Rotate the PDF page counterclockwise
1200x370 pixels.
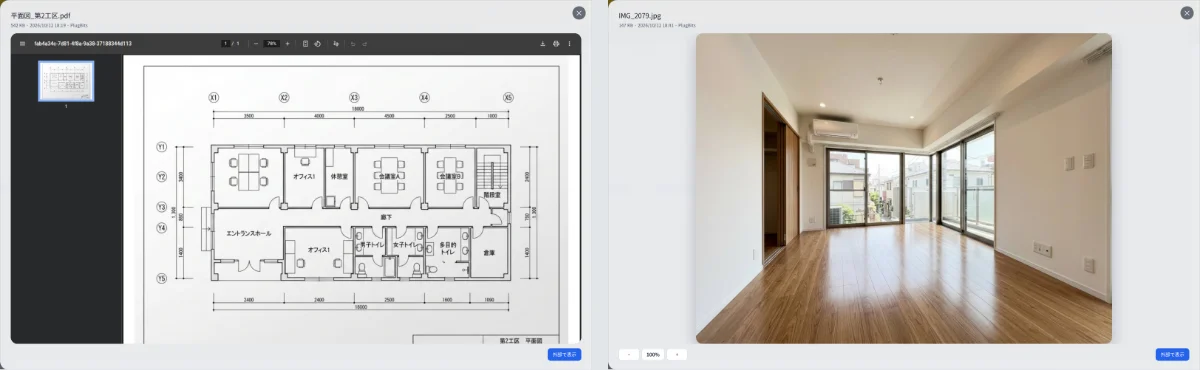coord(316,44)
